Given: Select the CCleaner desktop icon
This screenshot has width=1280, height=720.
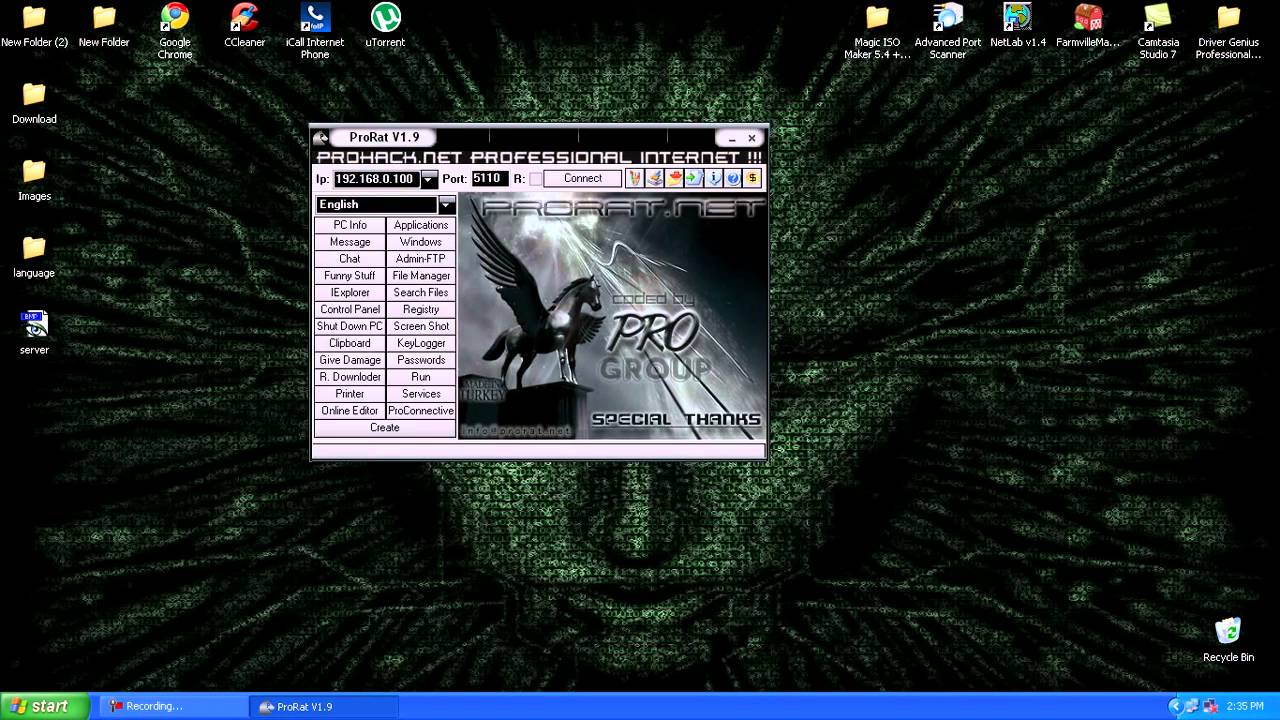Looking at the screenshot, I should pyautogui.click(x=244, y=25).
